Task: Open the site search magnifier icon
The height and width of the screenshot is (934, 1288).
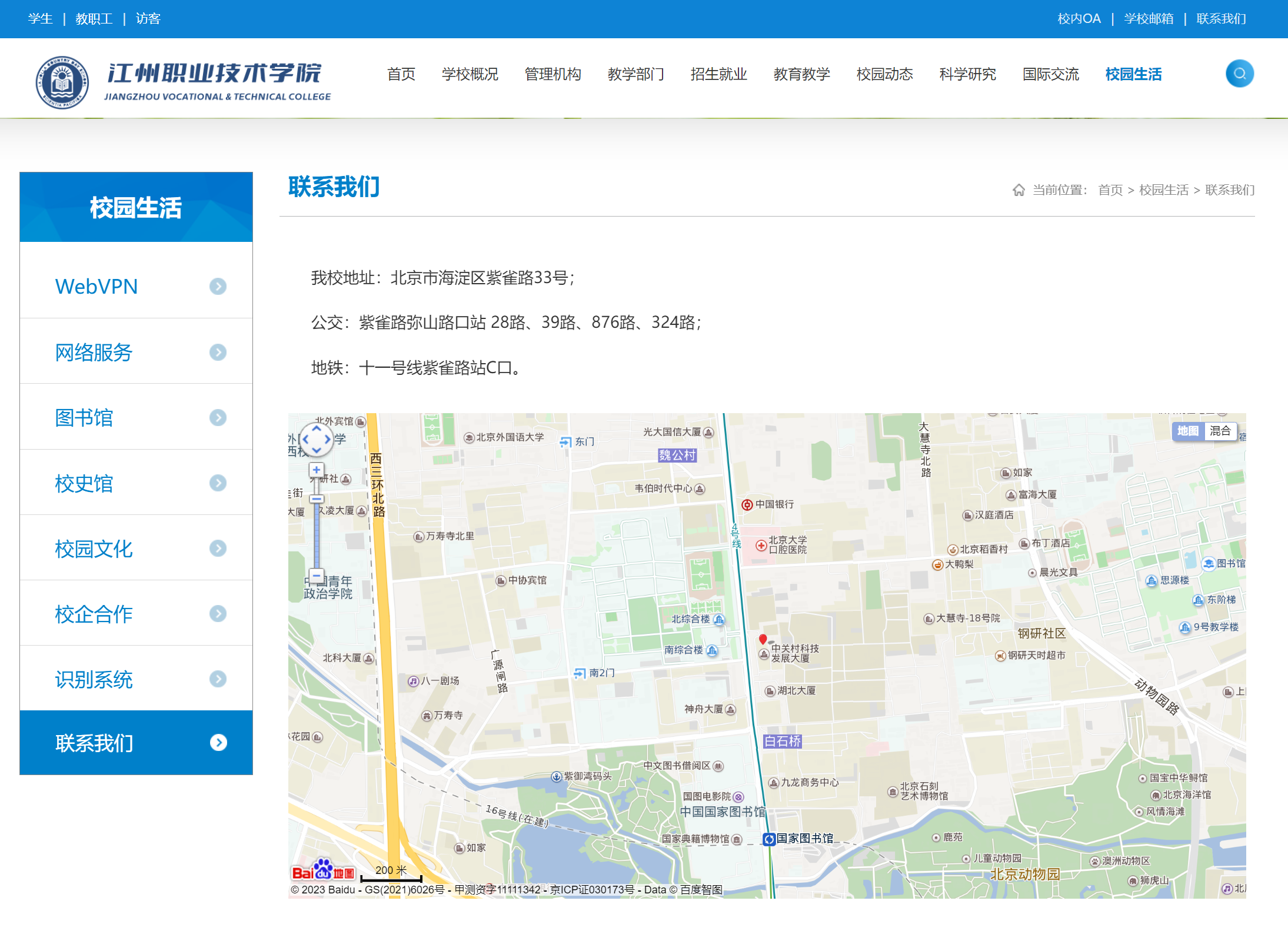Action: pos(1239,73)
